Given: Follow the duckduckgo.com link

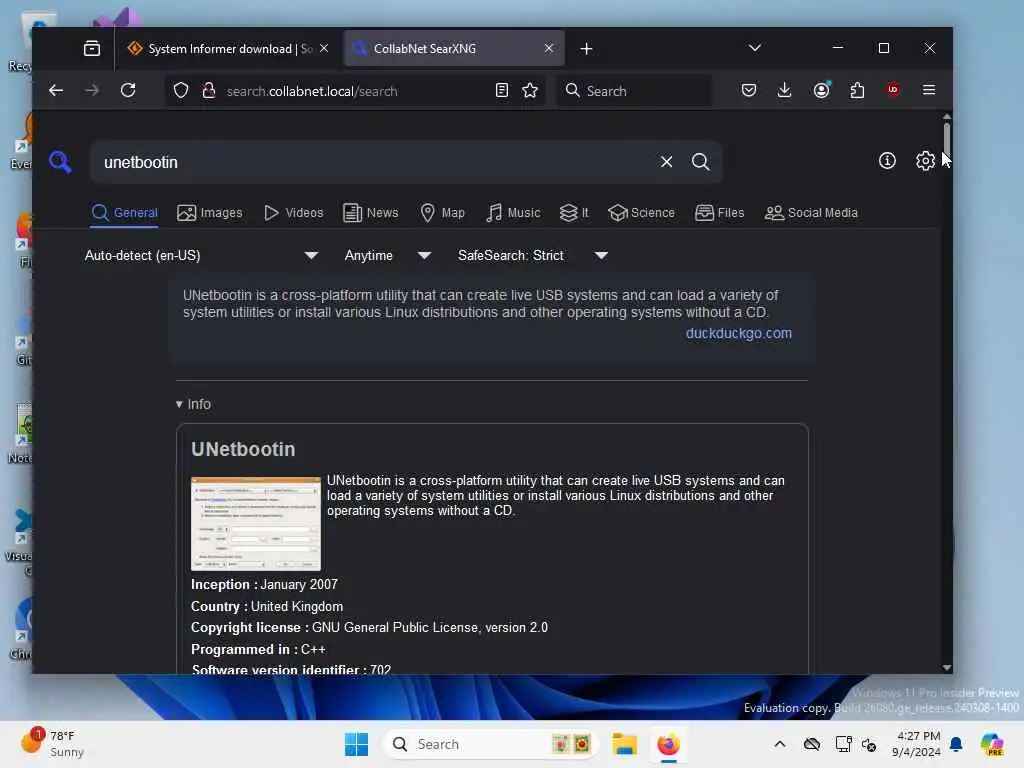Looking at the screenshot, I should 739,333.
